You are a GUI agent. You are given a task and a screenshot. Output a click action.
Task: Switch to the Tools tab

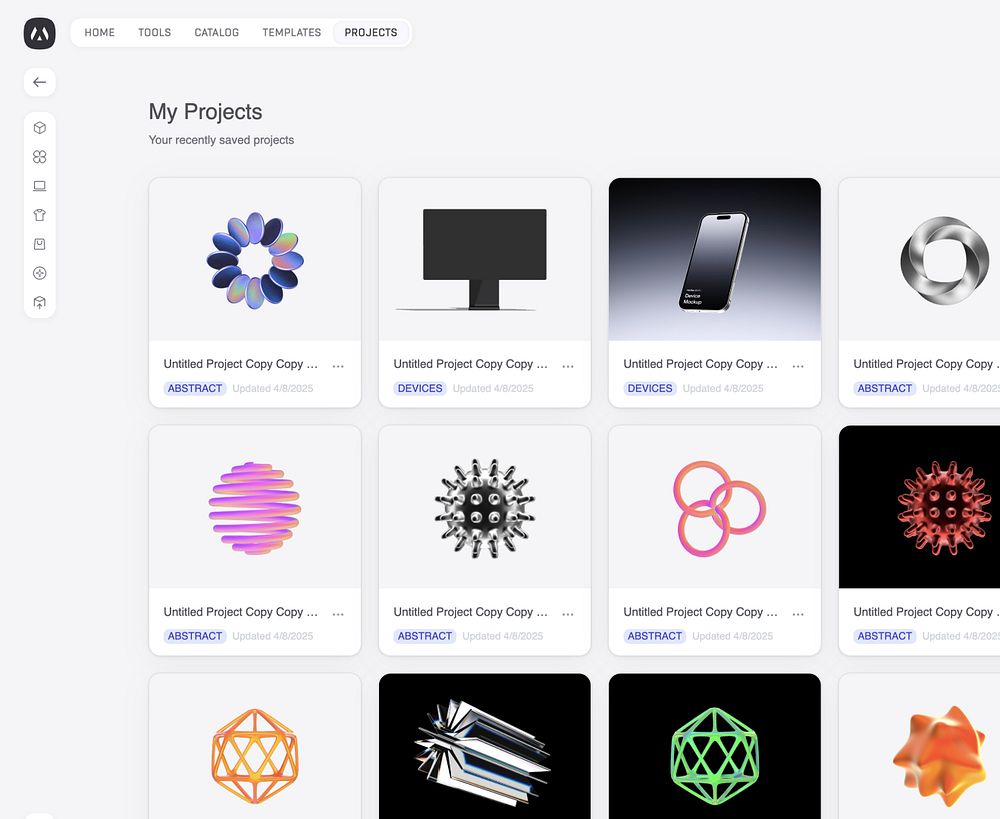tap(154, 33)
